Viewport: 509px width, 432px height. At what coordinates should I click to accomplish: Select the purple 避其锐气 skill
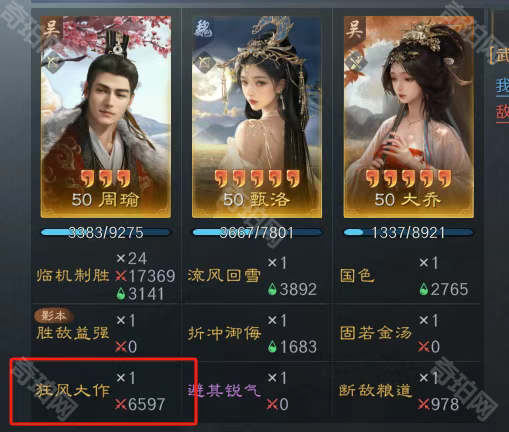pyautogui.click(x=224, y=390)
